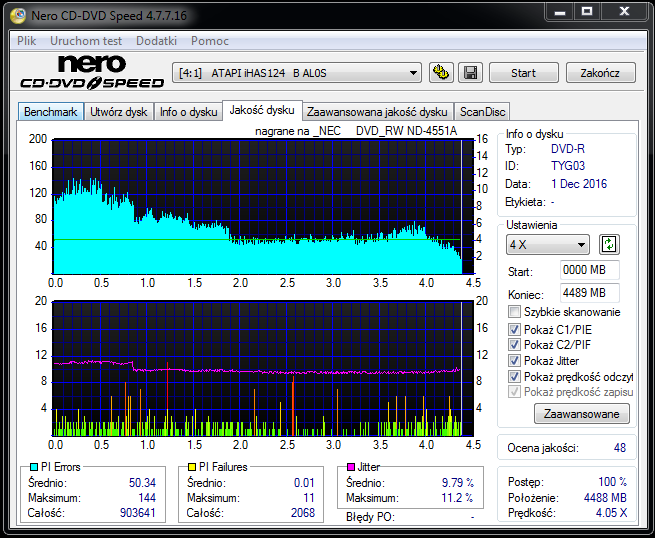This screenshot has height=538, width=655.
Task: Open the ATAPI iHAS124 drive dropdown
Action: [x=297, y=73]
